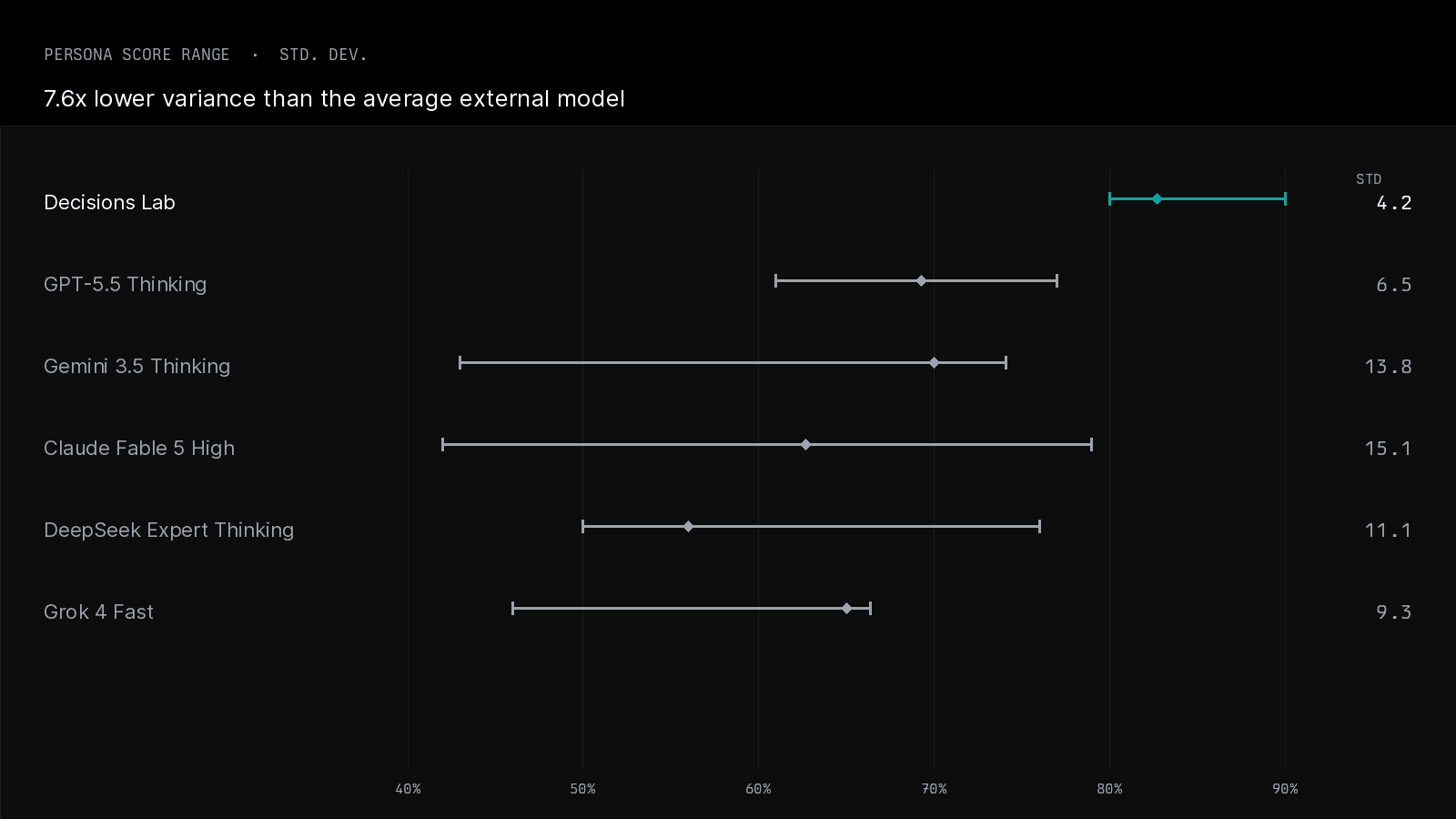Click the 90% axis label
1456x819 pixels.
(1285, 789)
